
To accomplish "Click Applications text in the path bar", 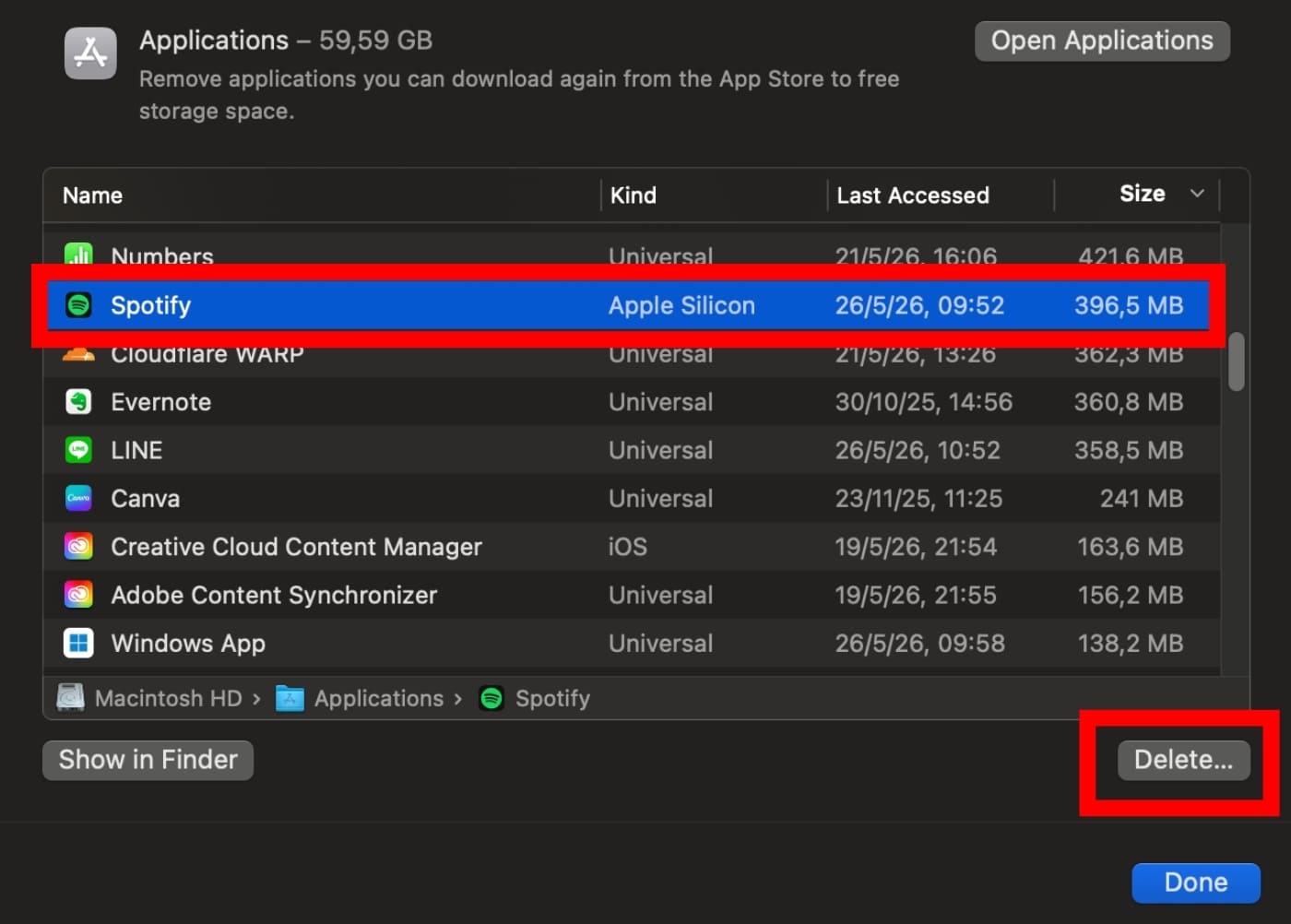I will 378,698.
